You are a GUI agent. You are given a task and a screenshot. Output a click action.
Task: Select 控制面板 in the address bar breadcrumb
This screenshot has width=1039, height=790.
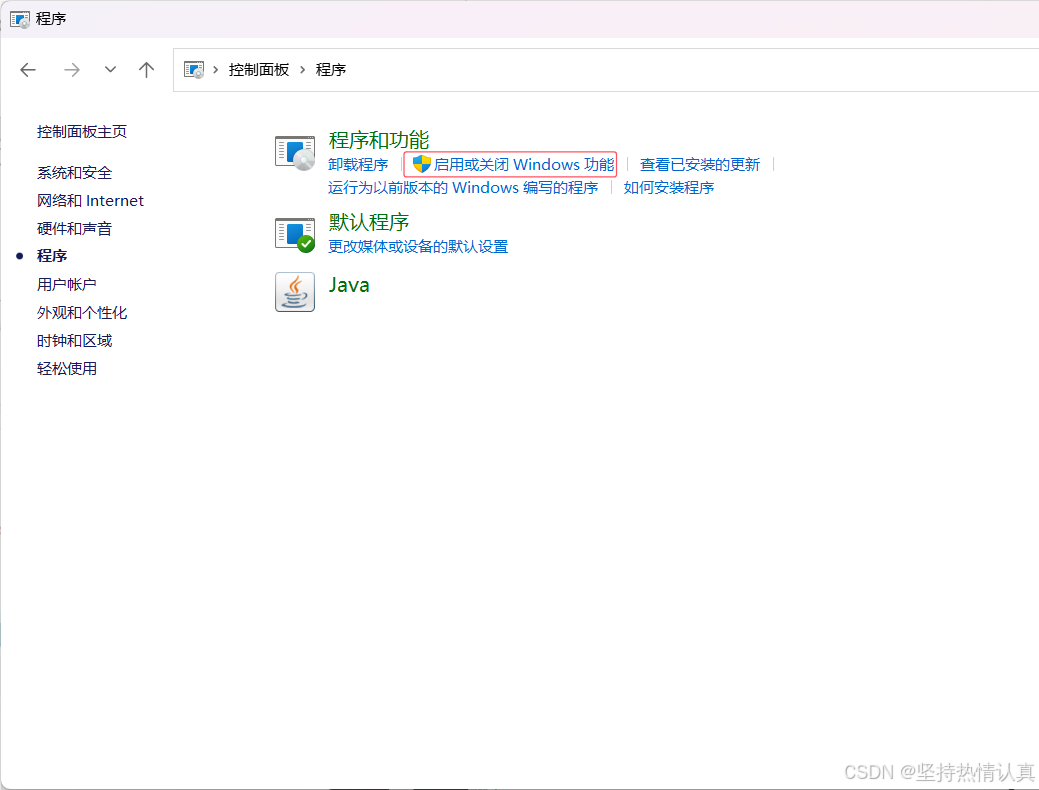(x=259, y=70)
